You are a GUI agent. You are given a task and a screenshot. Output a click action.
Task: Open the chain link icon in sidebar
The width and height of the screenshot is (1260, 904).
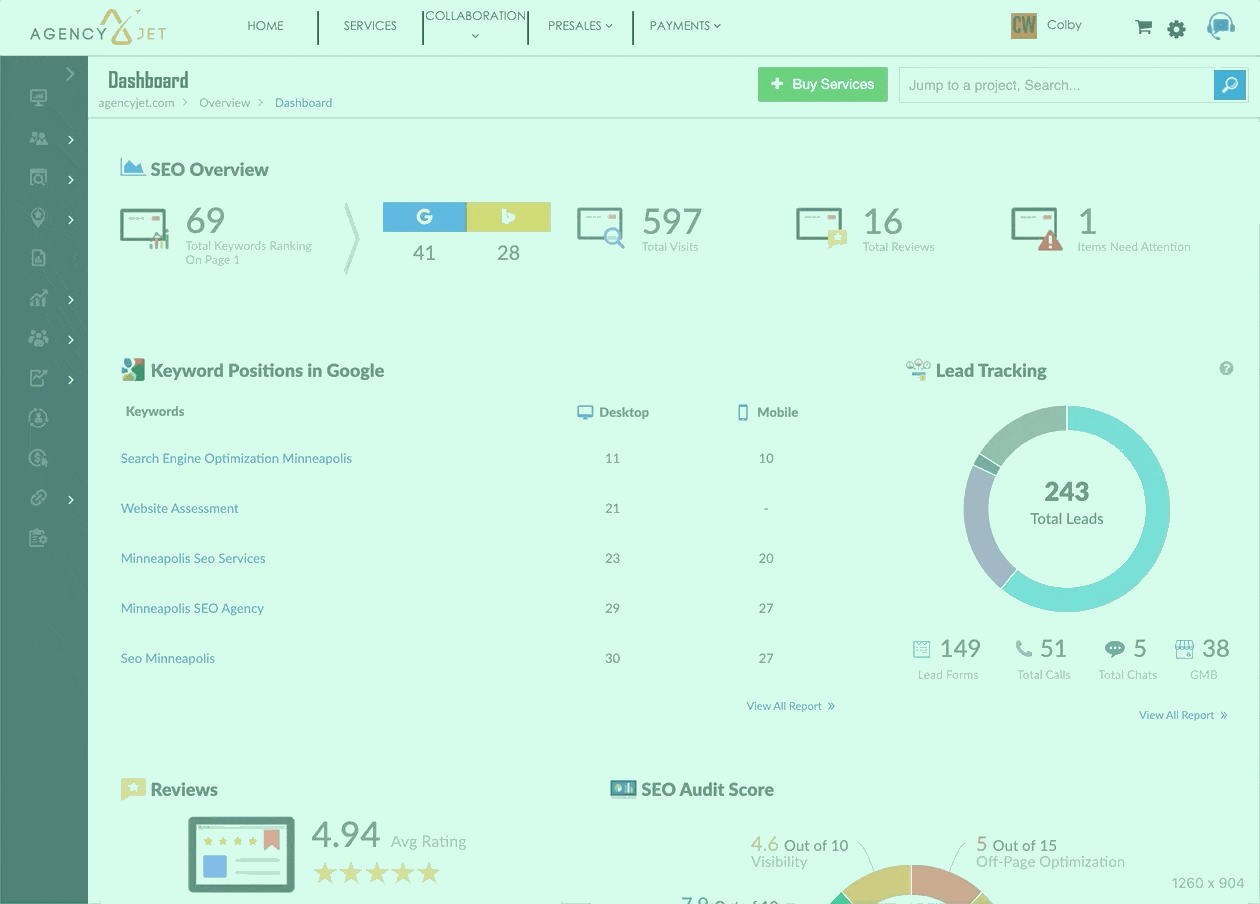[38, 498]
